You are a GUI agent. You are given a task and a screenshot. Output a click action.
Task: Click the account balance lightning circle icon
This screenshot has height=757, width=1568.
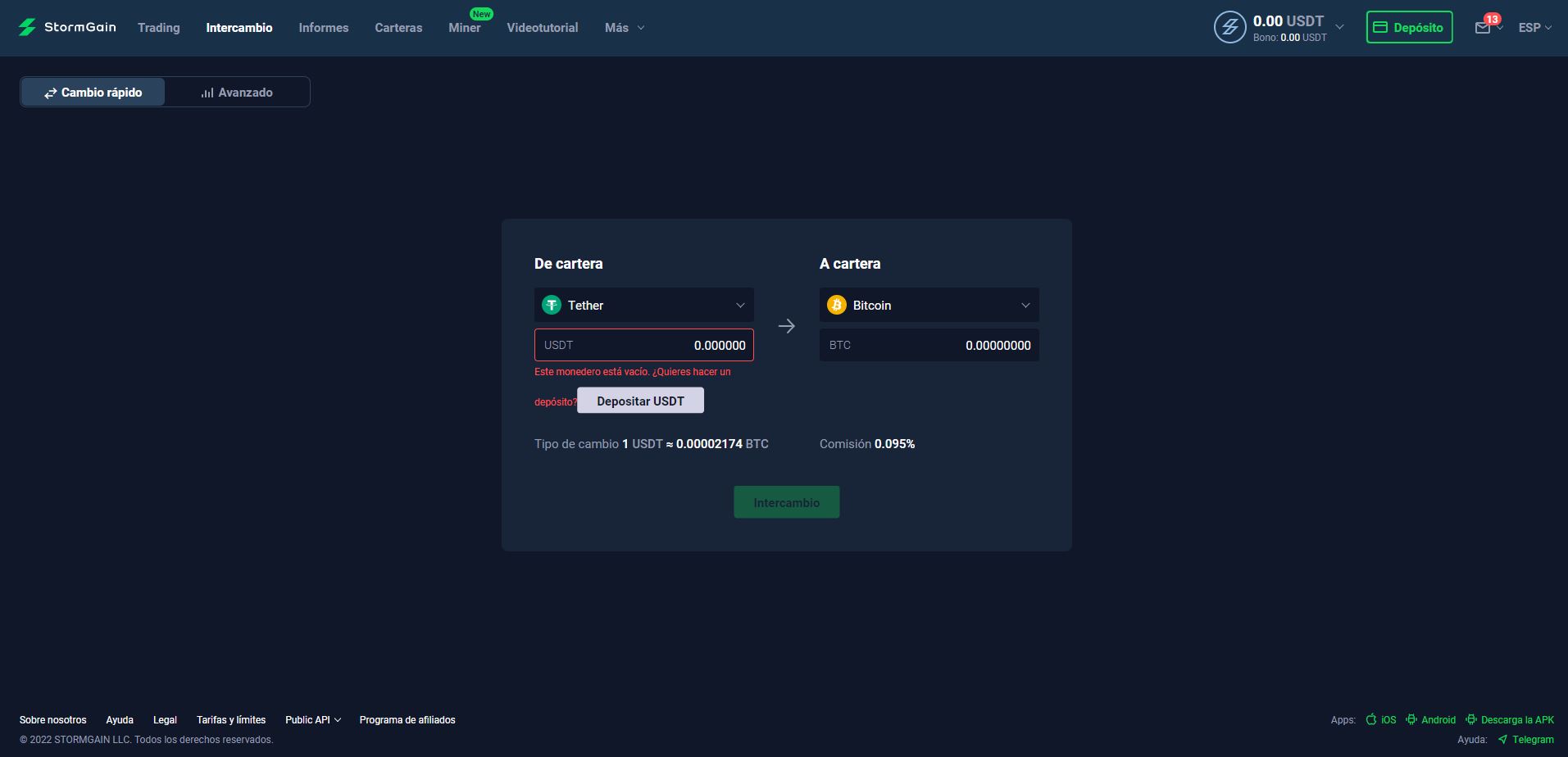(1229, 27)
